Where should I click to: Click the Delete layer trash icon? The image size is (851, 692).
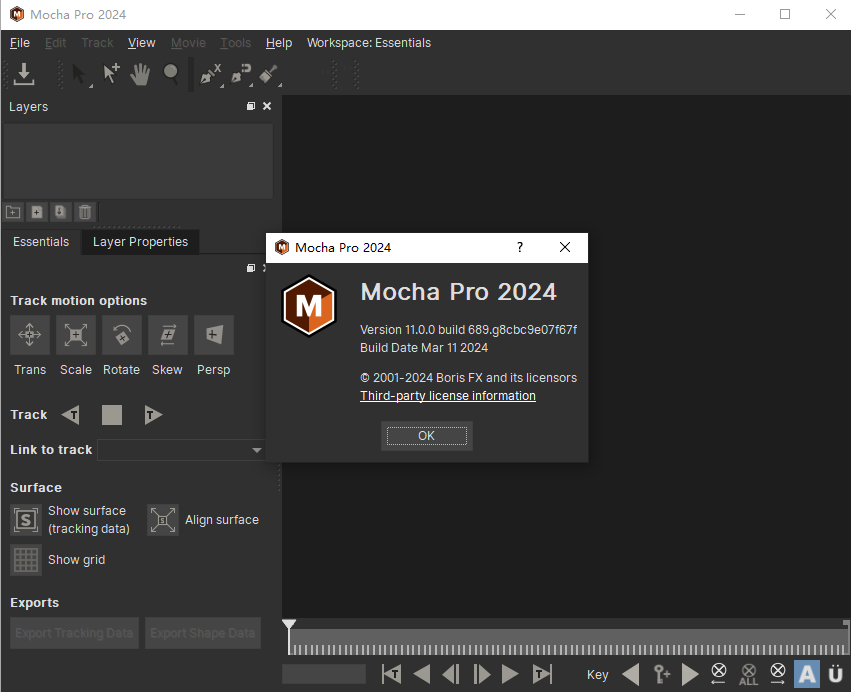(x=85, y=212)
